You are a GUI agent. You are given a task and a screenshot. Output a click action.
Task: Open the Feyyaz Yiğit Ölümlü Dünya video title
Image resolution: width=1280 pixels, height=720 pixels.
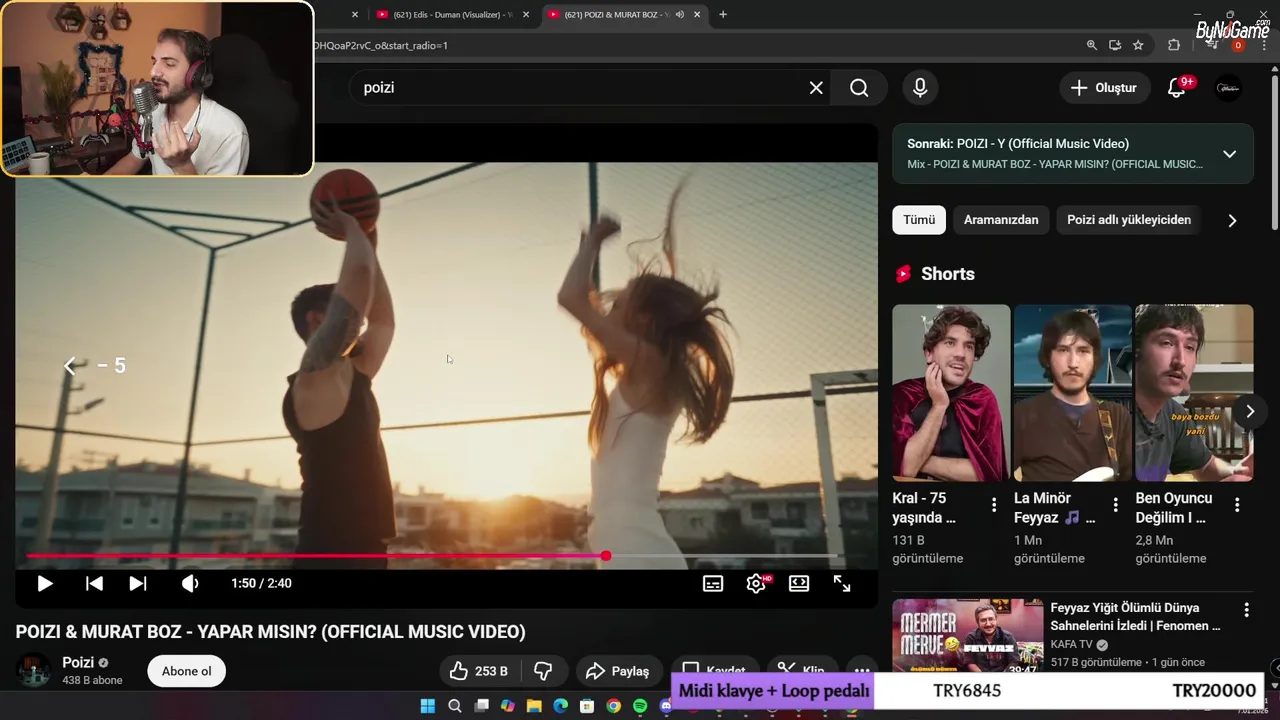1135,616
